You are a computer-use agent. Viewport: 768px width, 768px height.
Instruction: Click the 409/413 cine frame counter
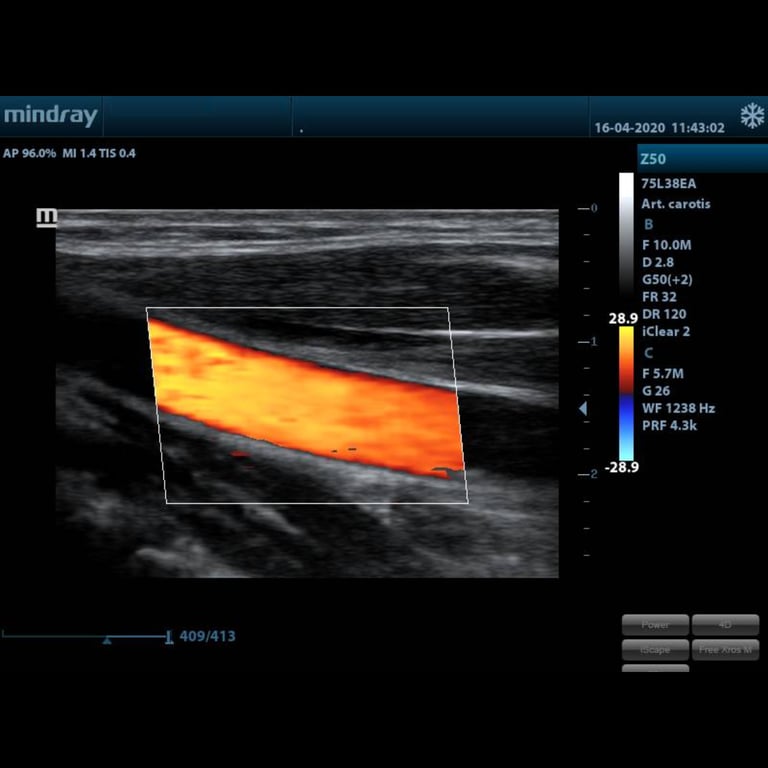pyautogui.click(x=207, y=636)
